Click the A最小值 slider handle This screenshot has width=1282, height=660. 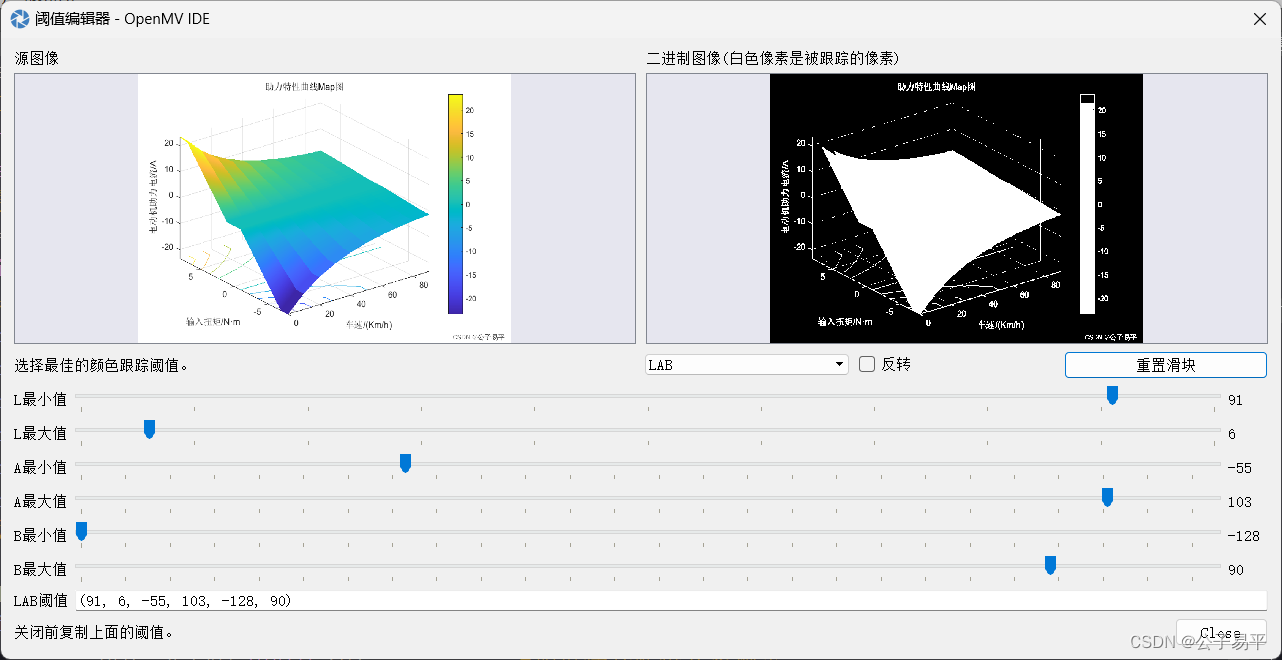(x=405, y=463)
